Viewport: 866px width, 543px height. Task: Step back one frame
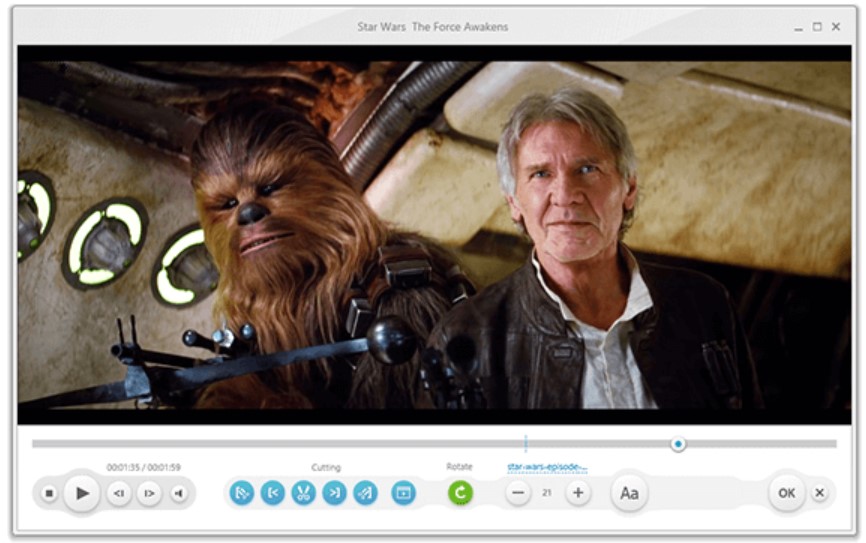click(119, 493)
